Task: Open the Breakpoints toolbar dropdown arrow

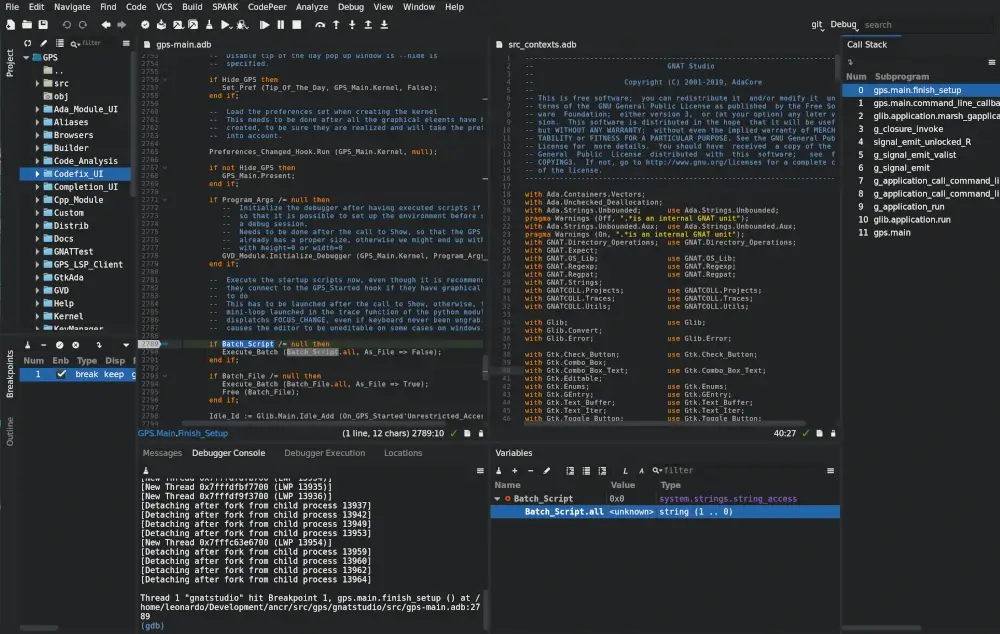Action: pyautogui.click(x=126, y=345)
